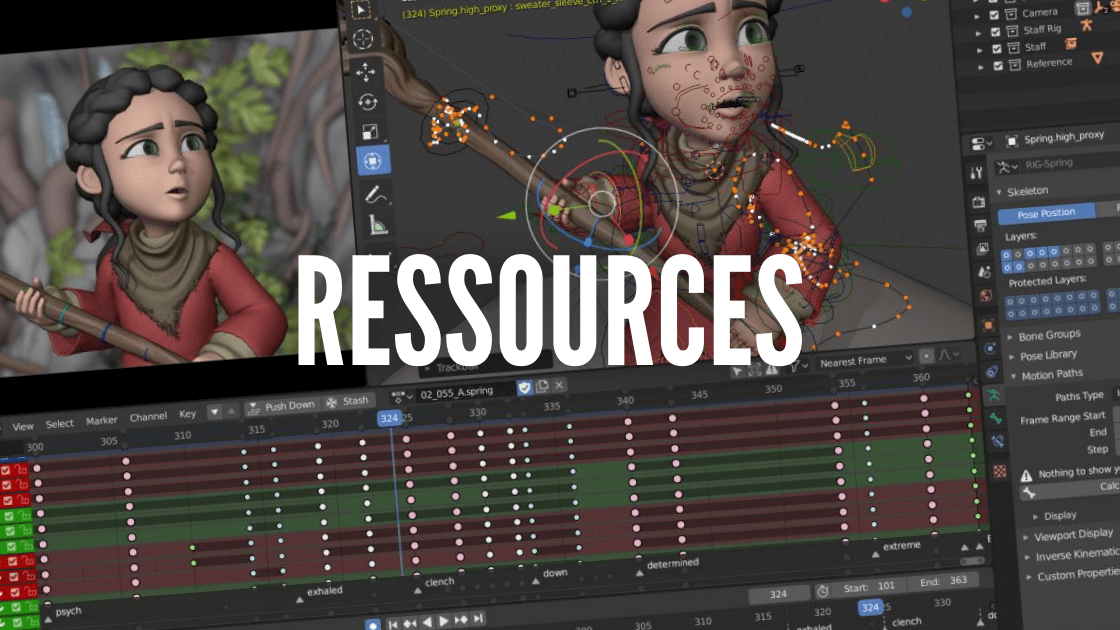Collapse the Skeleton panel
1120x630 pixels.
pyautogui.click(x=999, y=192)
